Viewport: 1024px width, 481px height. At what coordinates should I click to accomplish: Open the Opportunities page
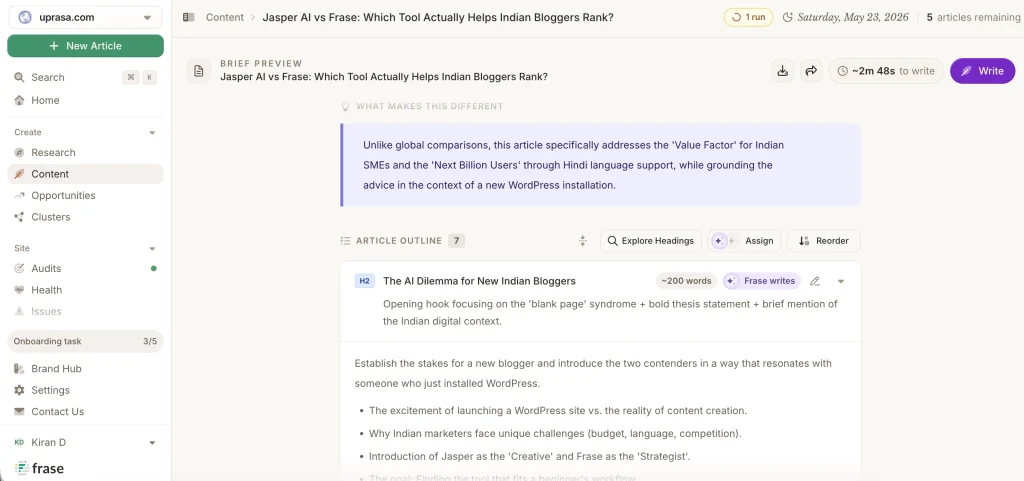85,195
